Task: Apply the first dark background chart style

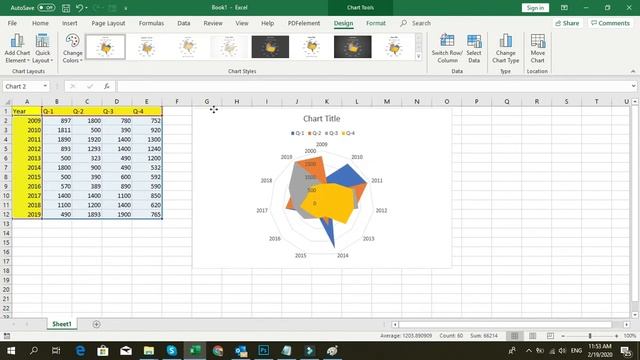Action: click(x=270, y=47)
